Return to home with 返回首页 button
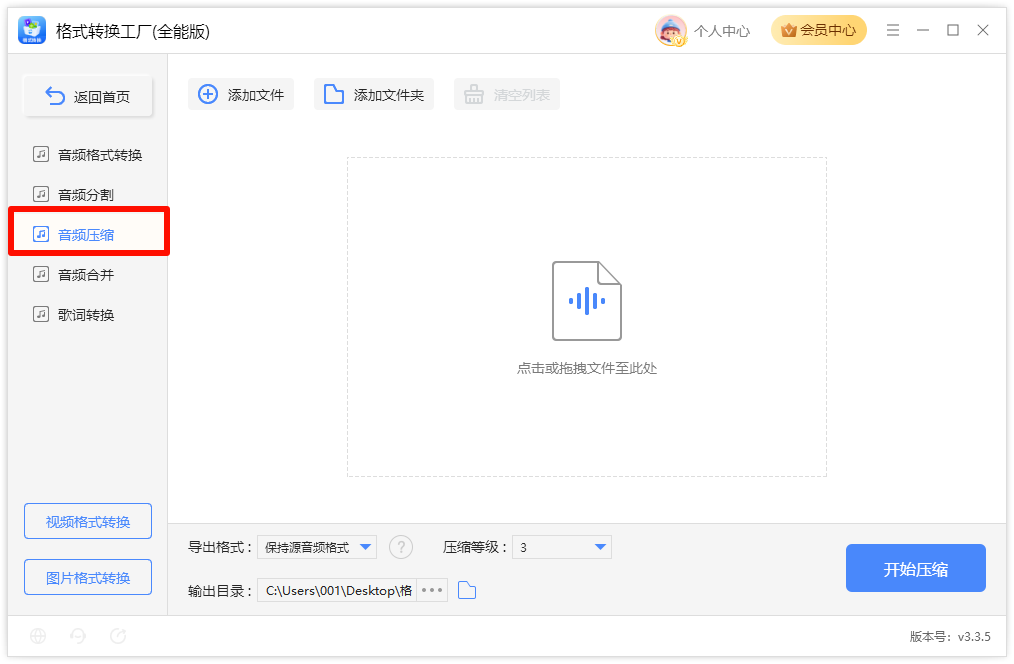Image resolution: width=1014 pixels, height=664 pixels. tap(88, 96)
